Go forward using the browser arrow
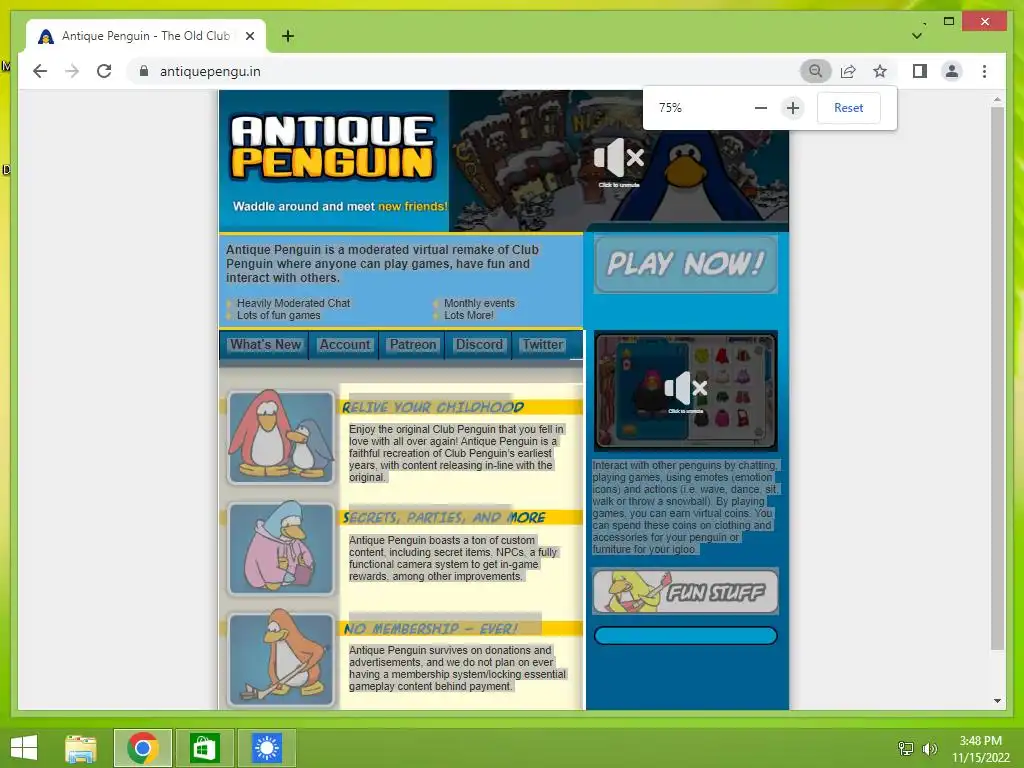Screen dimensions: 1024x768 click(x=72, y=71)
